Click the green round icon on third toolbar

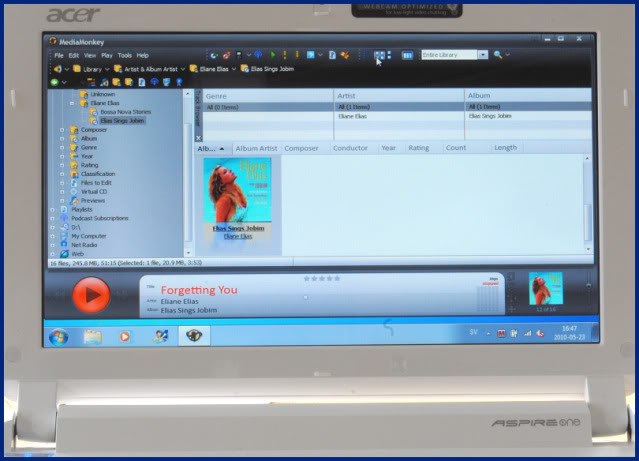[54, 82]
